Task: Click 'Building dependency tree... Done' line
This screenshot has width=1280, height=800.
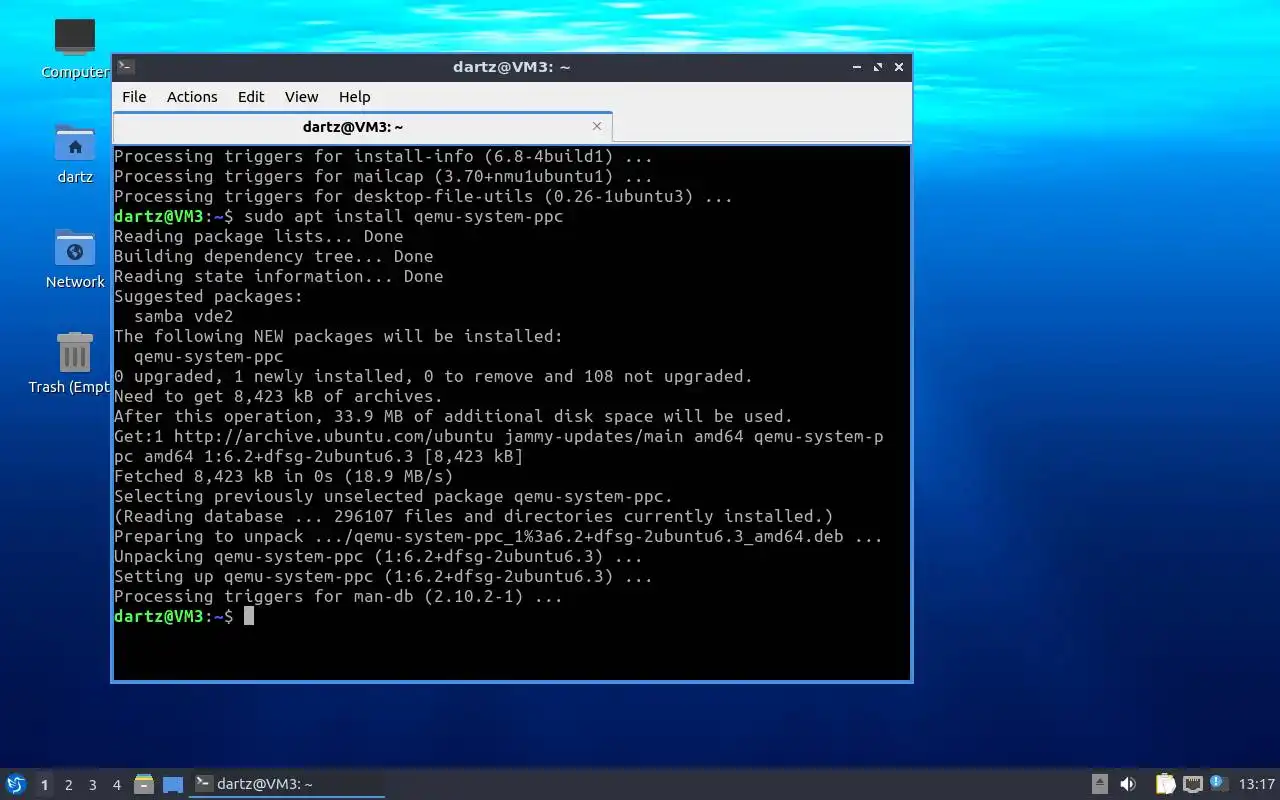Action: (x=273, y=256)
